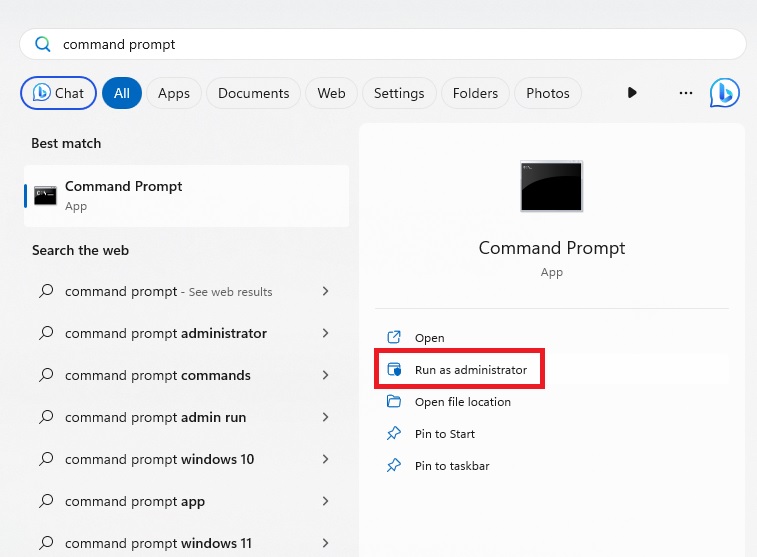The image size is (757, 557).
Task: Click search icon beside 'command prompt administrator'
Action: click(x=46, y=333)
